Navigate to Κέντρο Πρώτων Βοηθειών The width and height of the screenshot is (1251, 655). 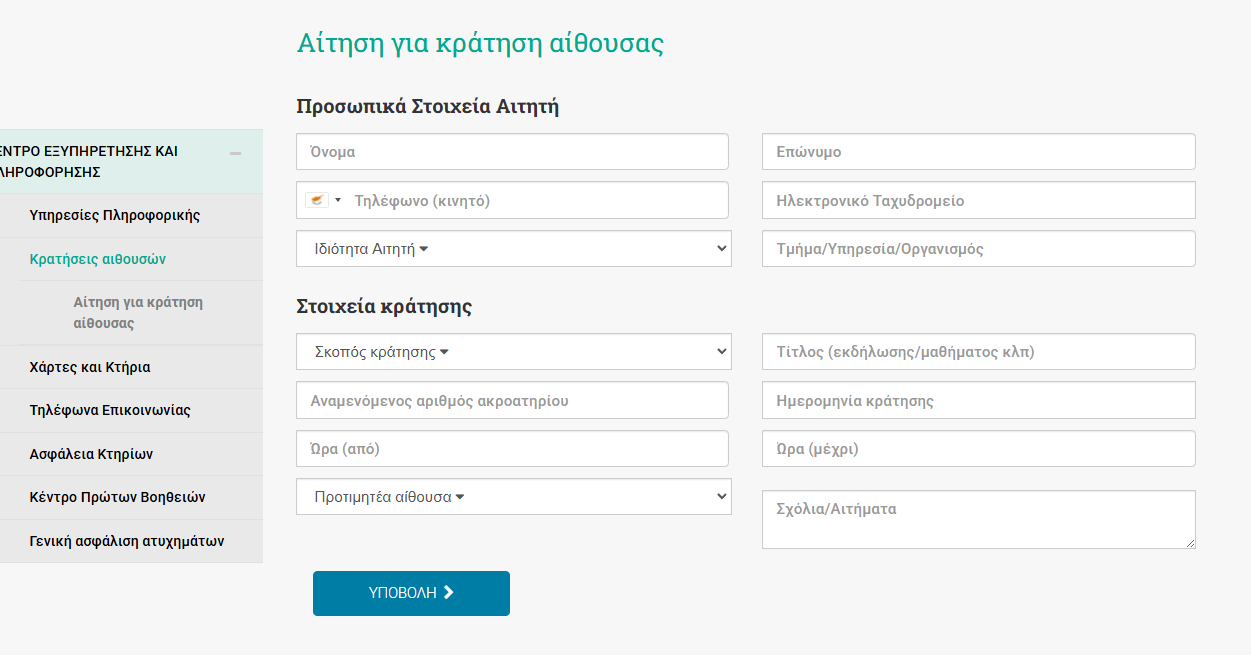click(117, 497)
